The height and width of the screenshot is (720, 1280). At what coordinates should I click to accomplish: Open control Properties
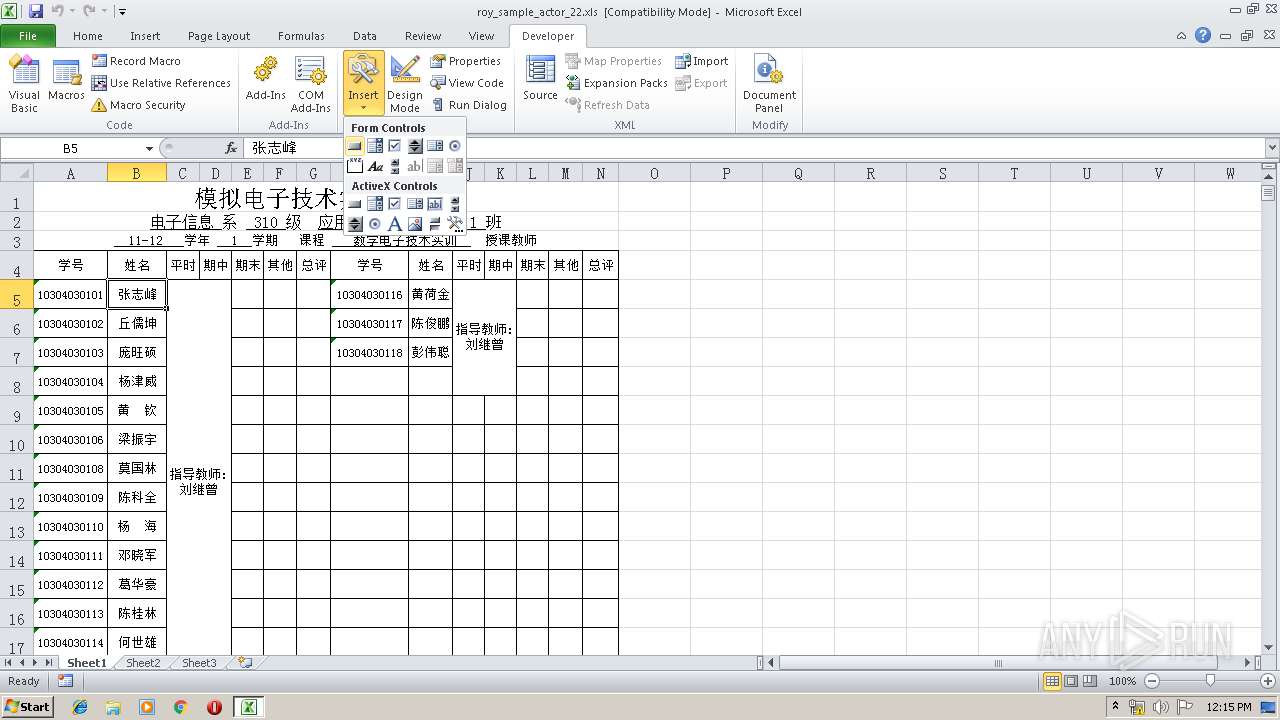coord(466,61)
